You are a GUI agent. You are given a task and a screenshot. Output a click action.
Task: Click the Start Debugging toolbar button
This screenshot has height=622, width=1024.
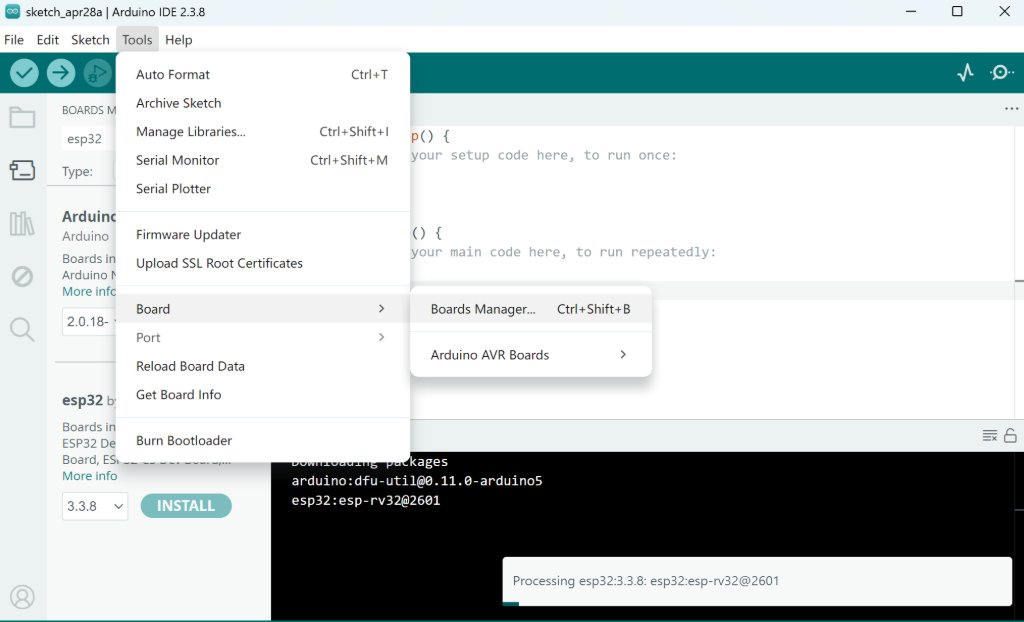98,73
